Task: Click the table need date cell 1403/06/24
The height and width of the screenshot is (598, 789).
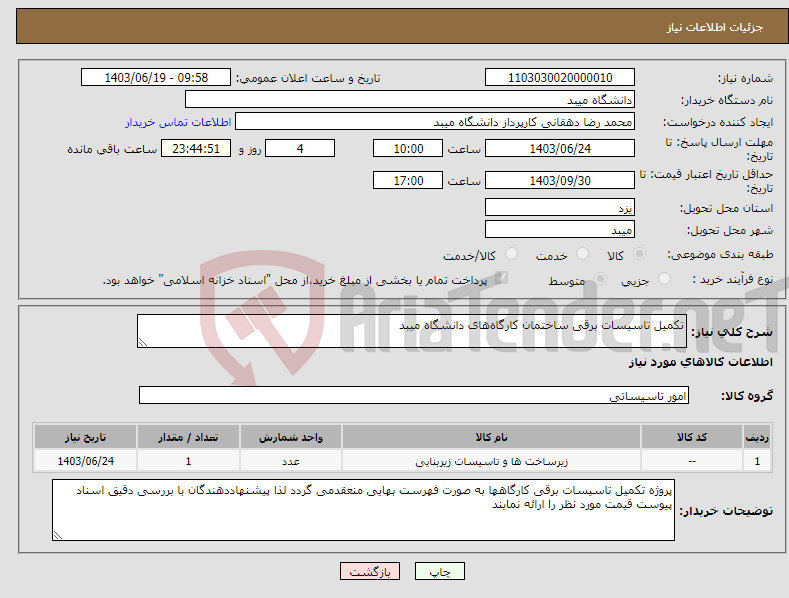Action: tap(86, 461)
